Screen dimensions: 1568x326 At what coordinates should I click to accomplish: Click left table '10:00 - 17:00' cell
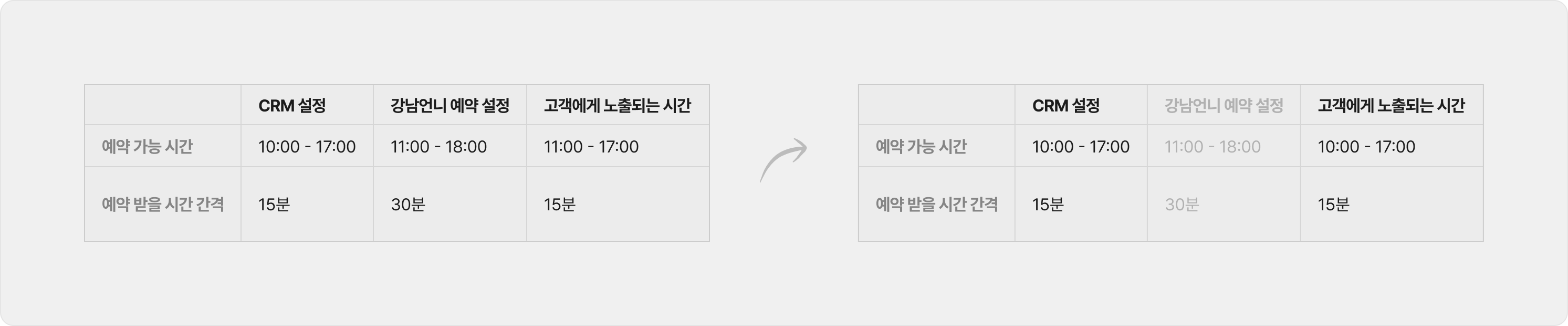point(307,147)
